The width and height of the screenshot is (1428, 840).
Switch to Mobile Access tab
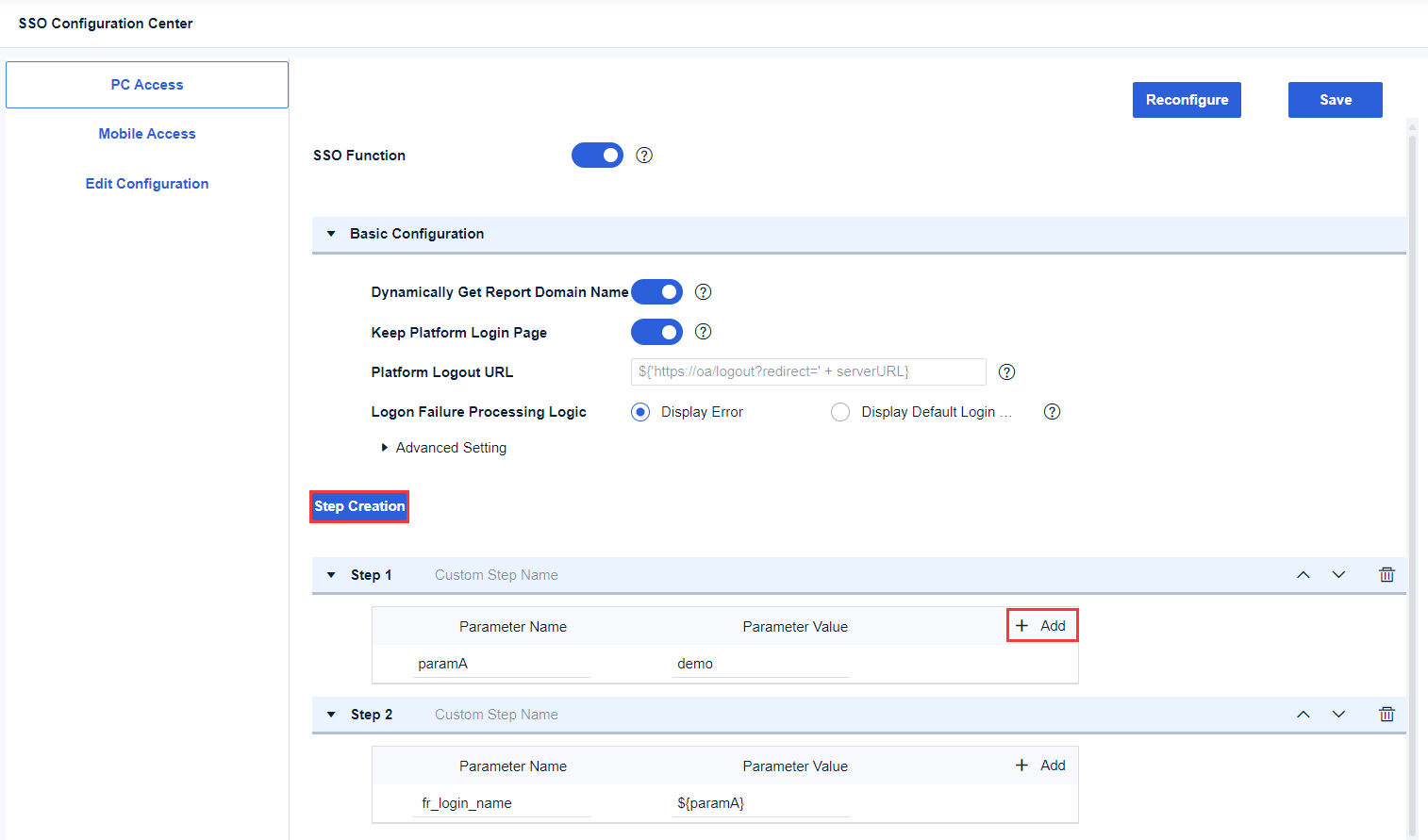147,134
